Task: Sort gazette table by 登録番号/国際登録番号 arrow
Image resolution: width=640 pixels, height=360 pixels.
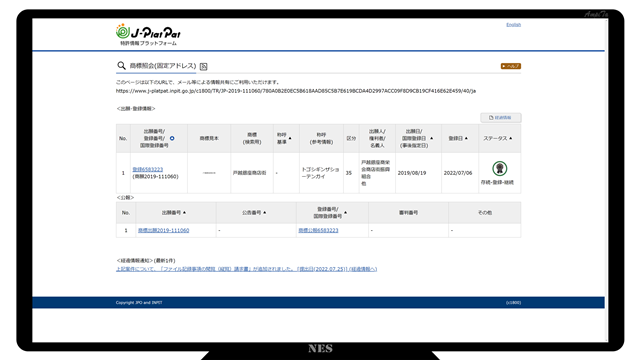Action: point(345,213)
